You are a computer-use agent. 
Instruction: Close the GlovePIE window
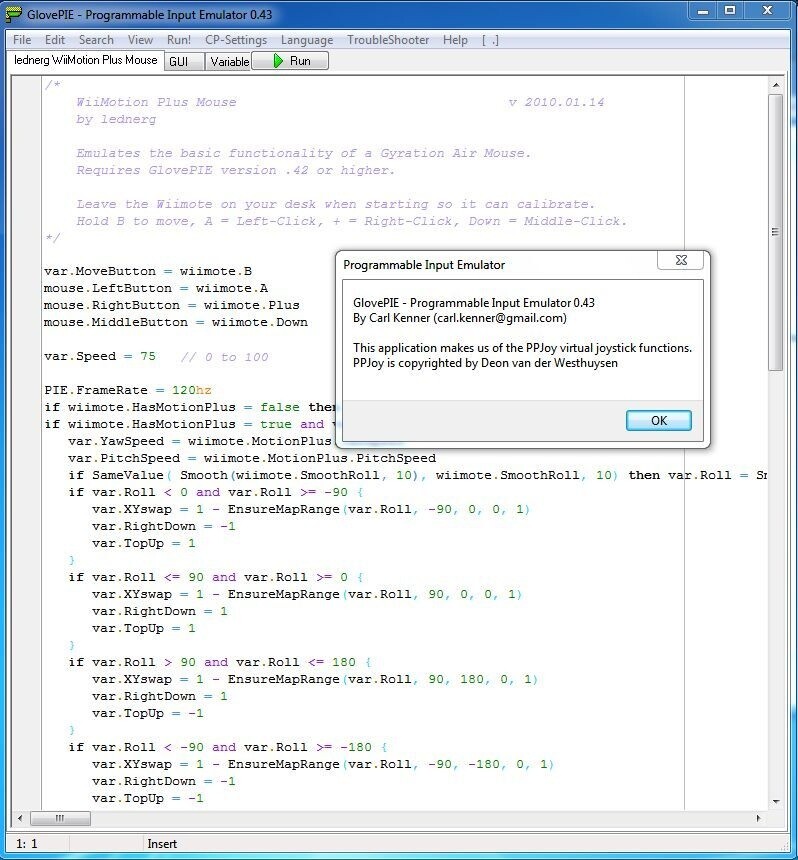tap(767, 11)
